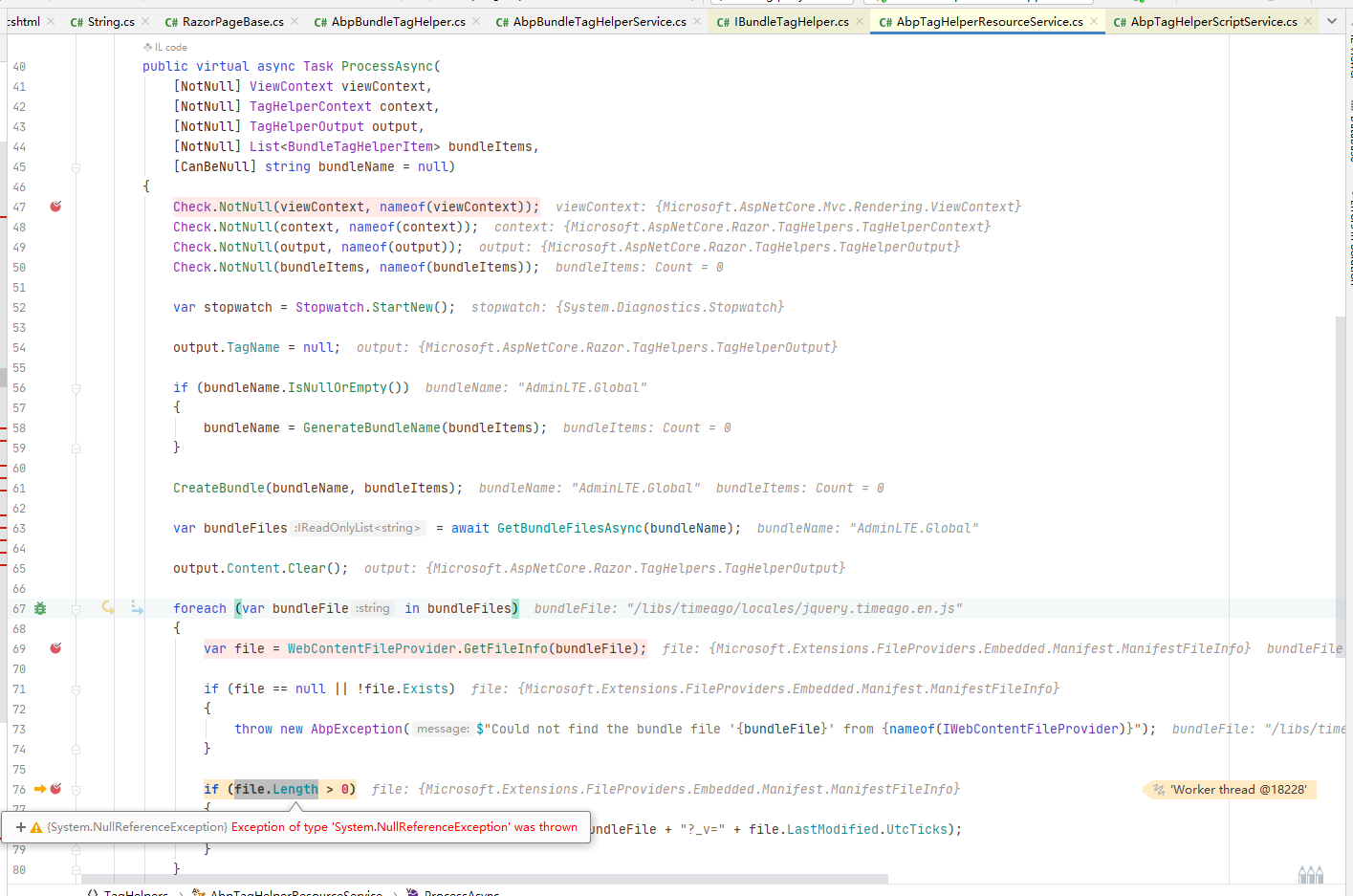The height and width of the screenshot is (896, 1353).
Task: Open the hidden tabs dropdown at the tab bar end
Action: (x=1333, y=20)
